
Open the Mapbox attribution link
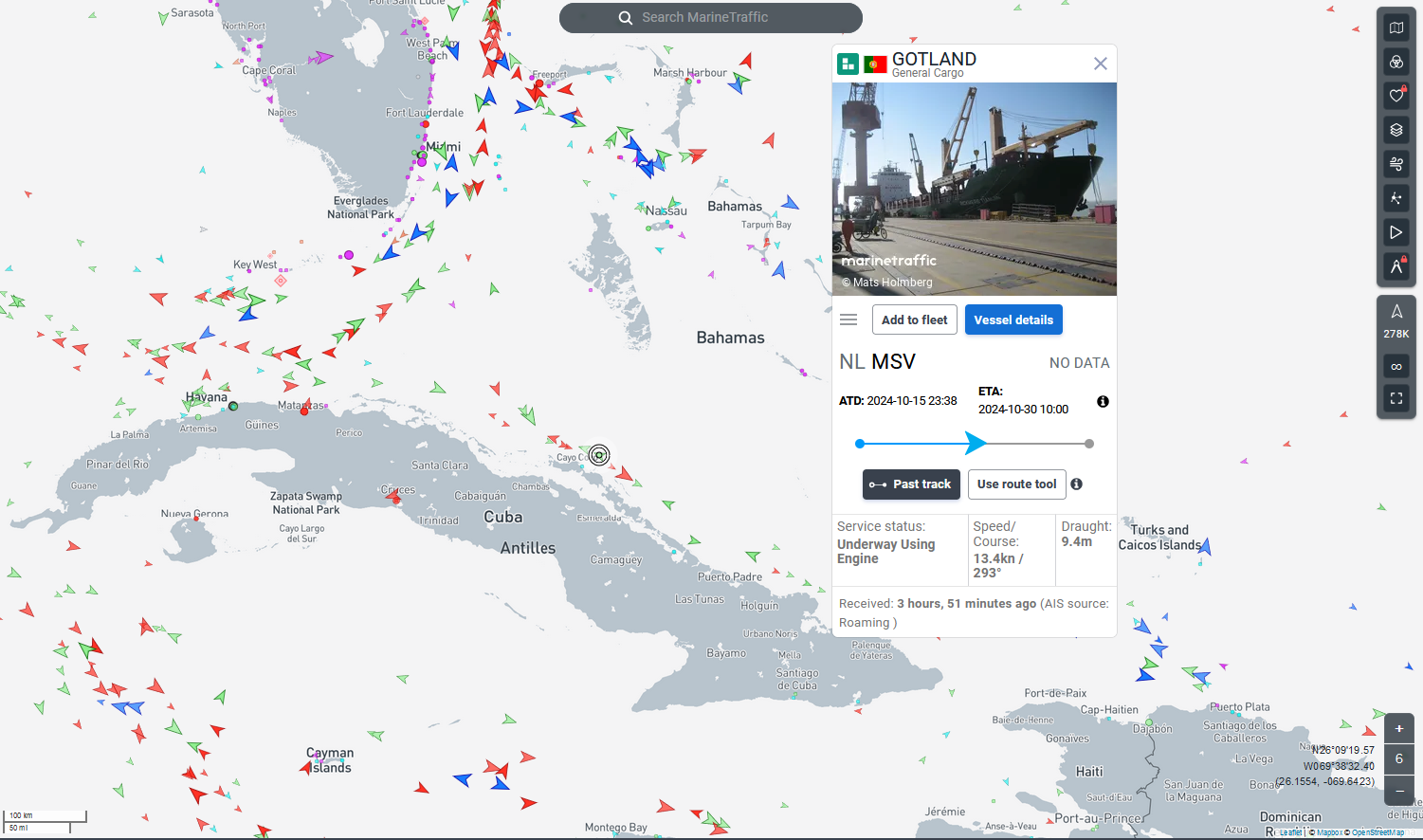(1329, 832)
